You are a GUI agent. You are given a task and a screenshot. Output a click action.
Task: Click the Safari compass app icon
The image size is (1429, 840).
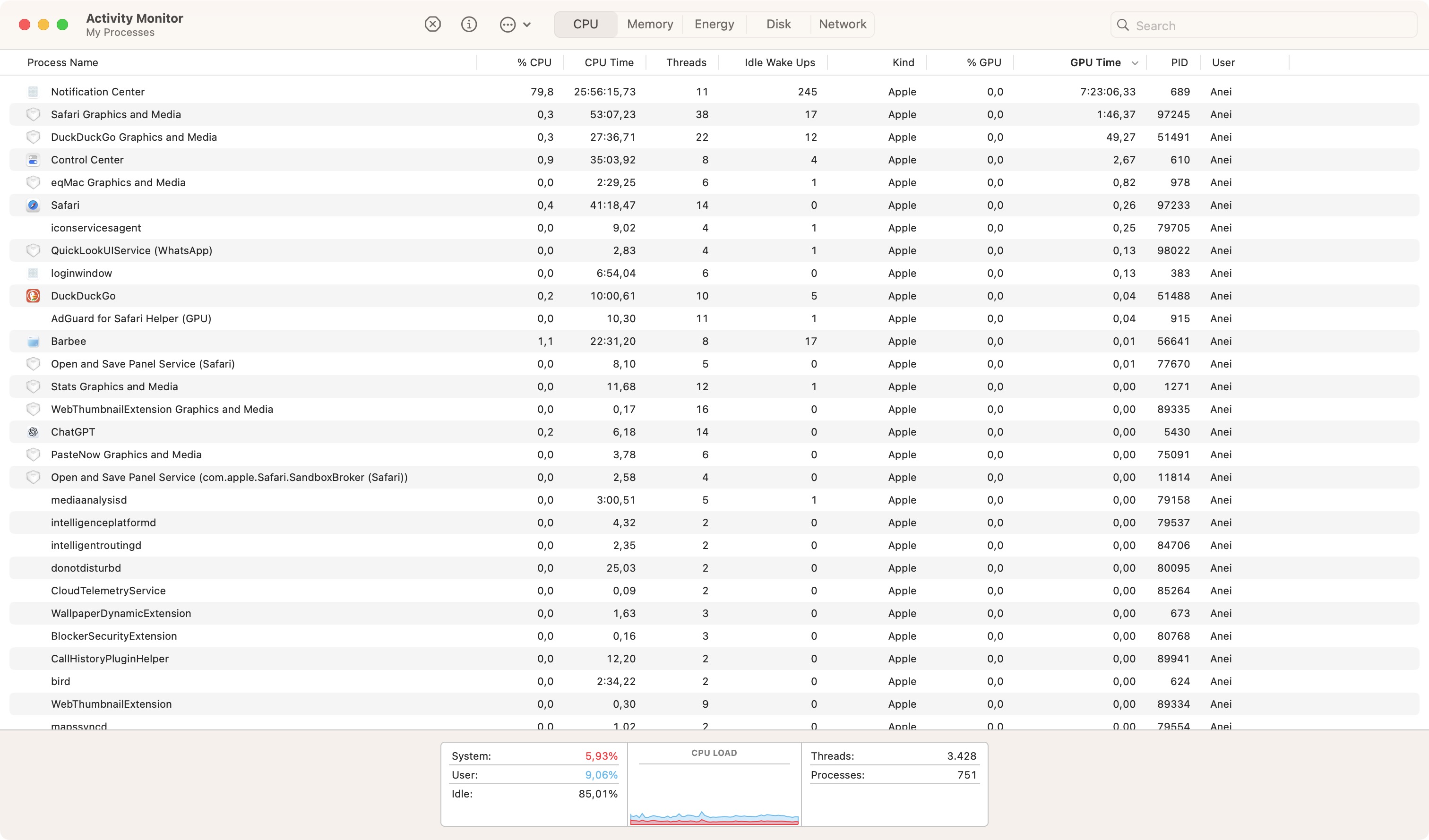33,205
